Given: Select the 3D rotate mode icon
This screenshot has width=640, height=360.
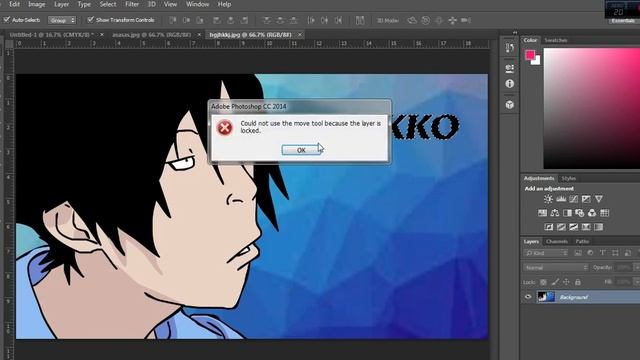Looking at the screenshot, I should (412, 20).
